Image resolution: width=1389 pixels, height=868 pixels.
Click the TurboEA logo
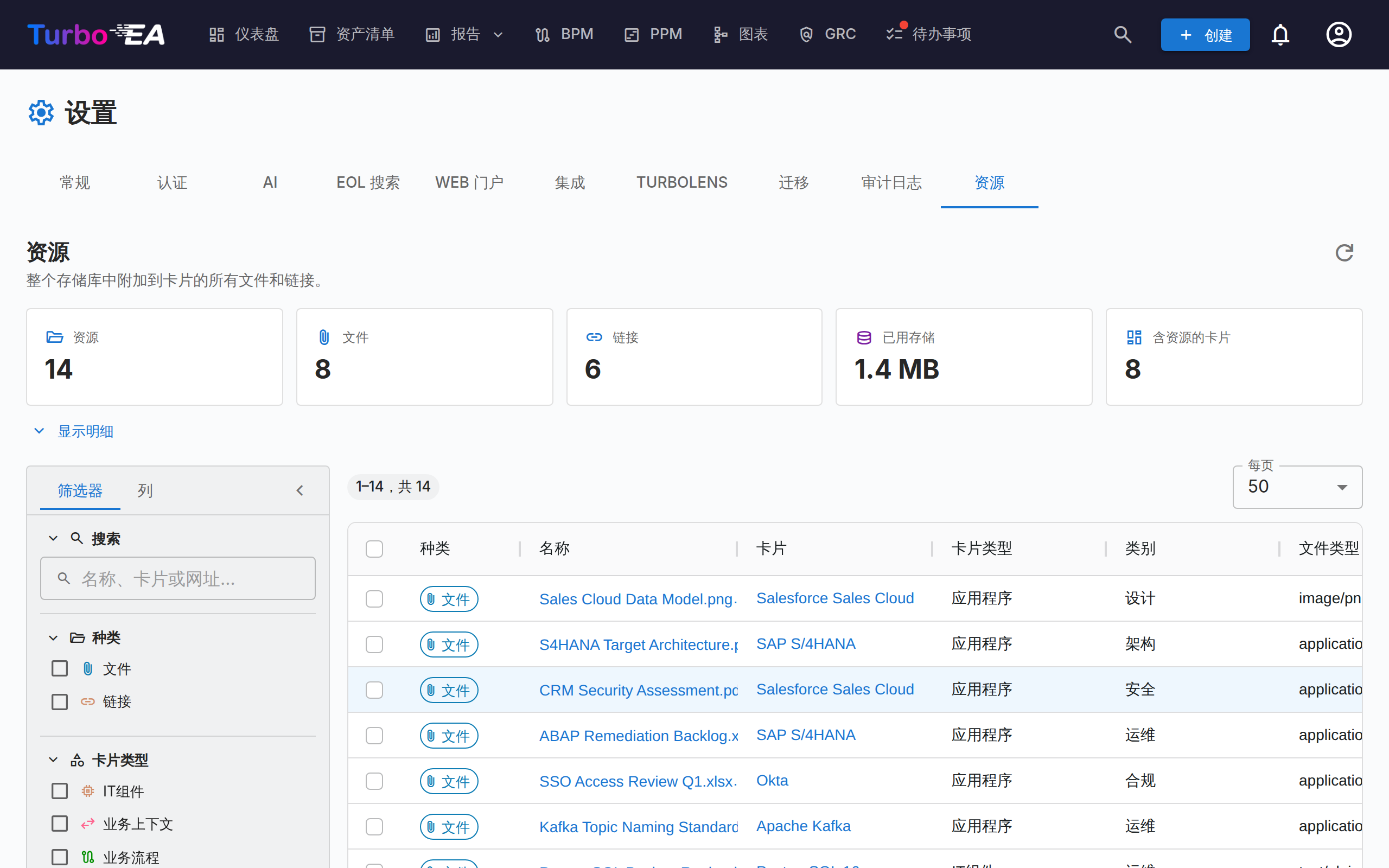[x=97, y=34]
